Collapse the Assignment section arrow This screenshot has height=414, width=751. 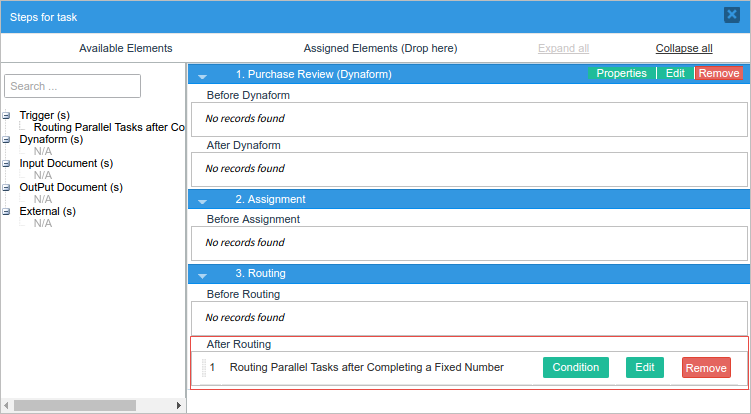(203, 200)
